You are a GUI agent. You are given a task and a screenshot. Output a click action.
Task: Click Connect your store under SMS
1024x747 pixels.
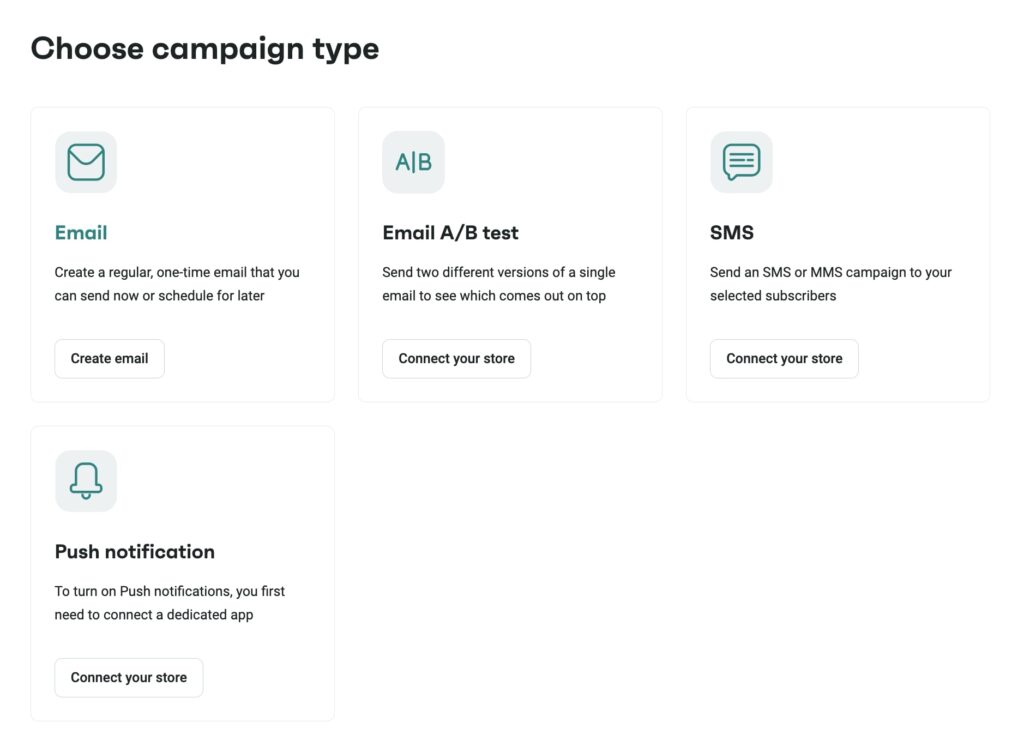(783, 358)
